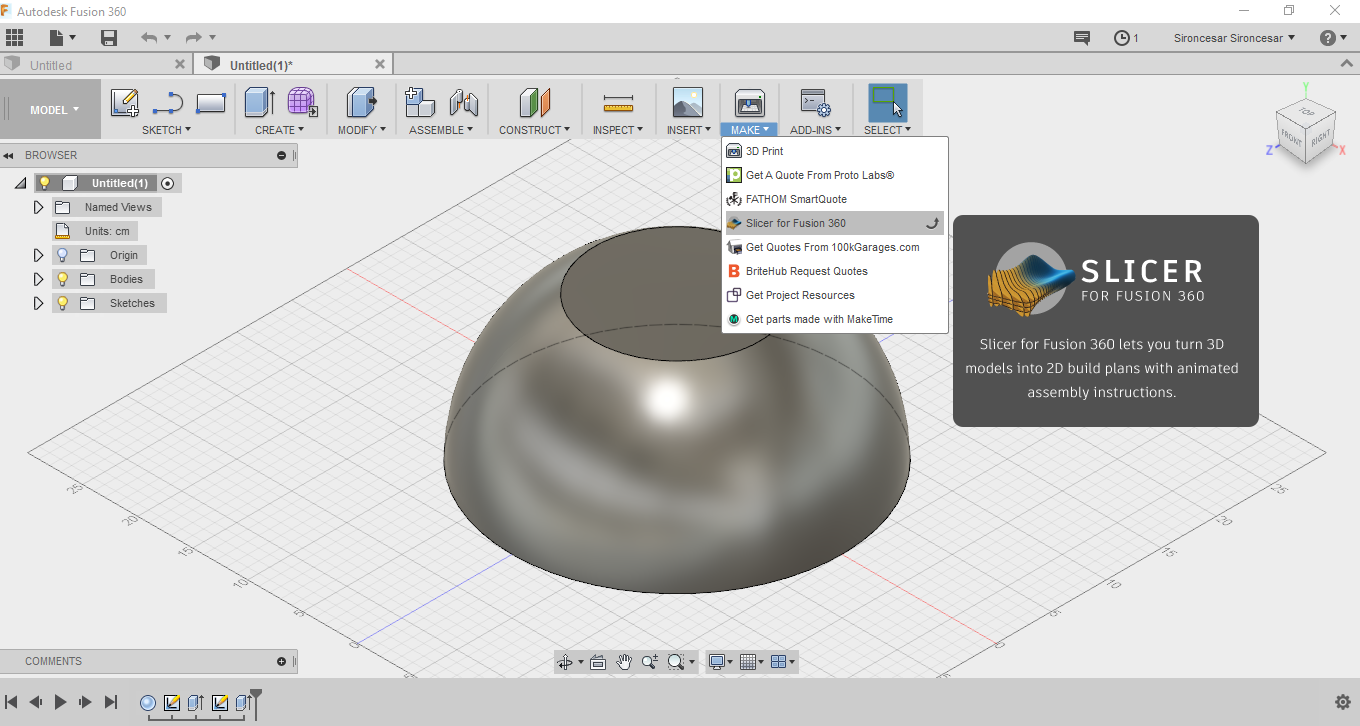Close the Untitled(1)* document tab

380,64
